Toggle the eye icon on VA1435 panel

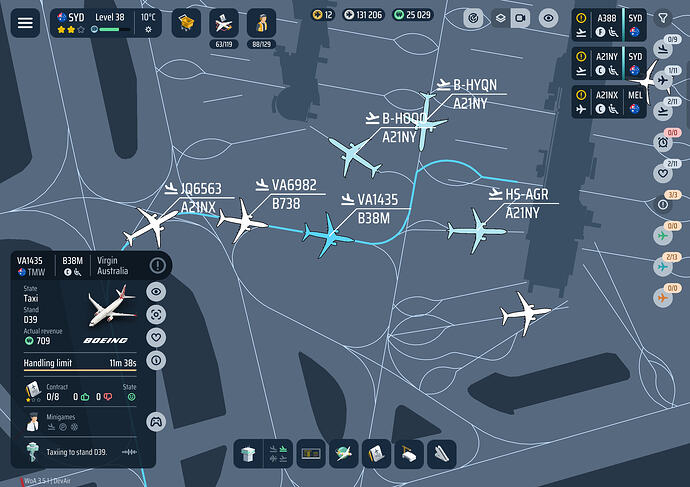tap(156, 292)
